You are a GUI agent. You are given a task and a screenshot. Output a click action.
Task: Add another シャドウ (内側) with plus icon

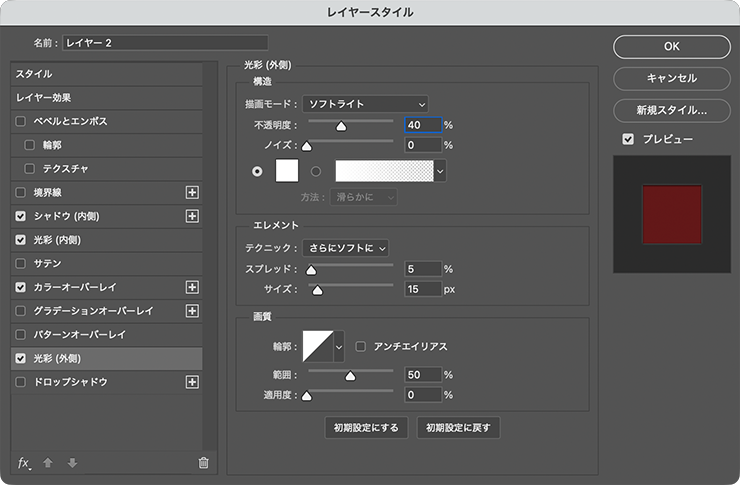pos(193,216)
